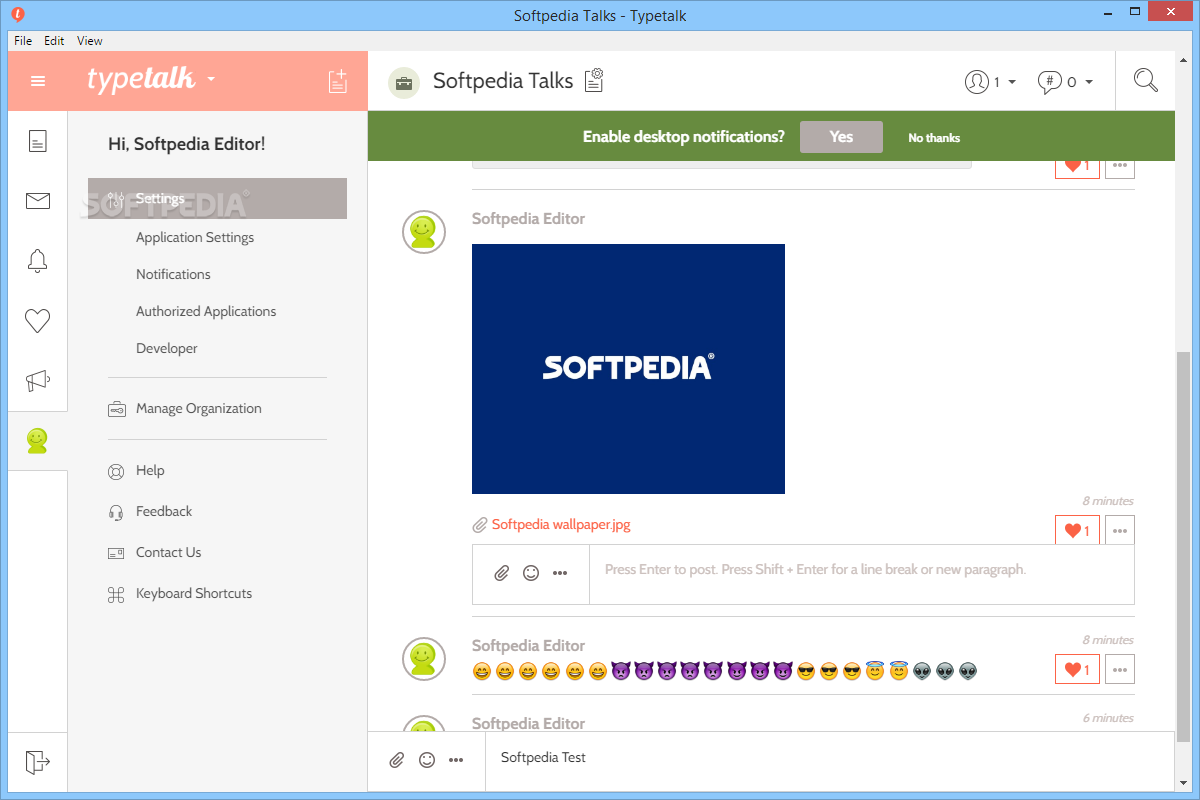Click the Hi, Softpedia Editor! greeting
Screen dimensions: 1200x800
click(187, 144)
